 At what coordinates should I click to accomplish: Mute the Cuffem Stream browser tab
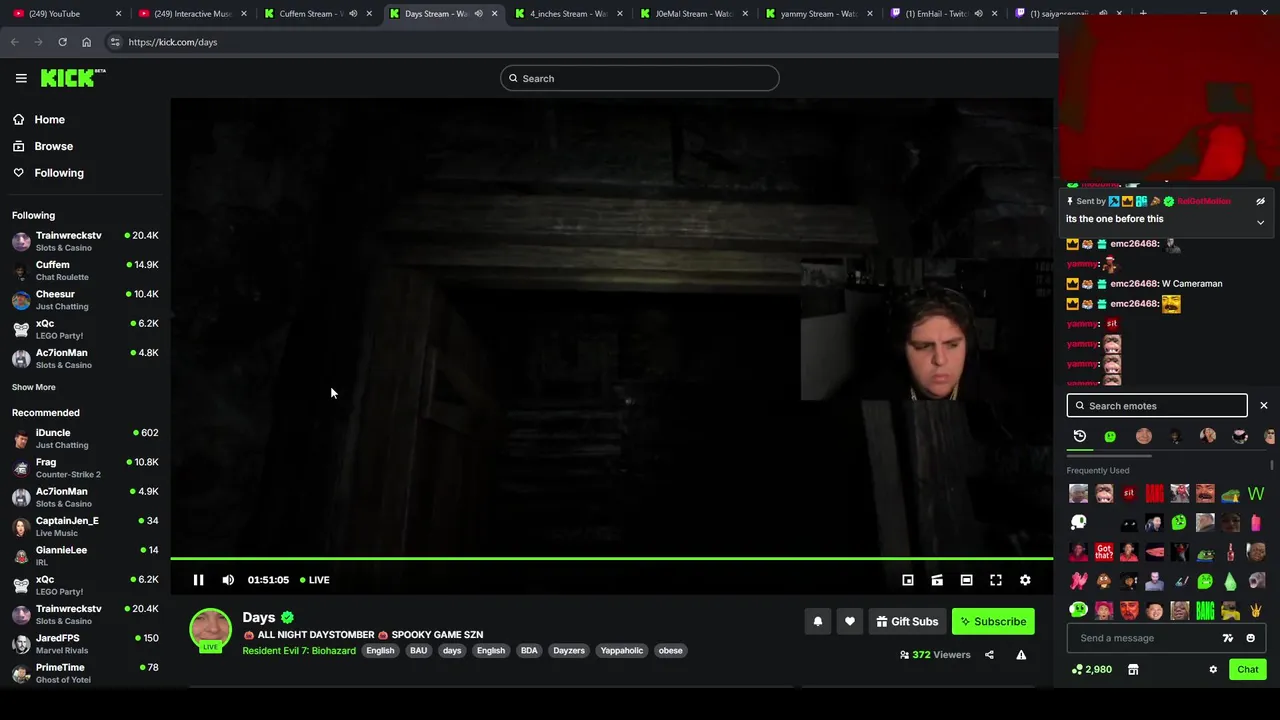(352, 14)
